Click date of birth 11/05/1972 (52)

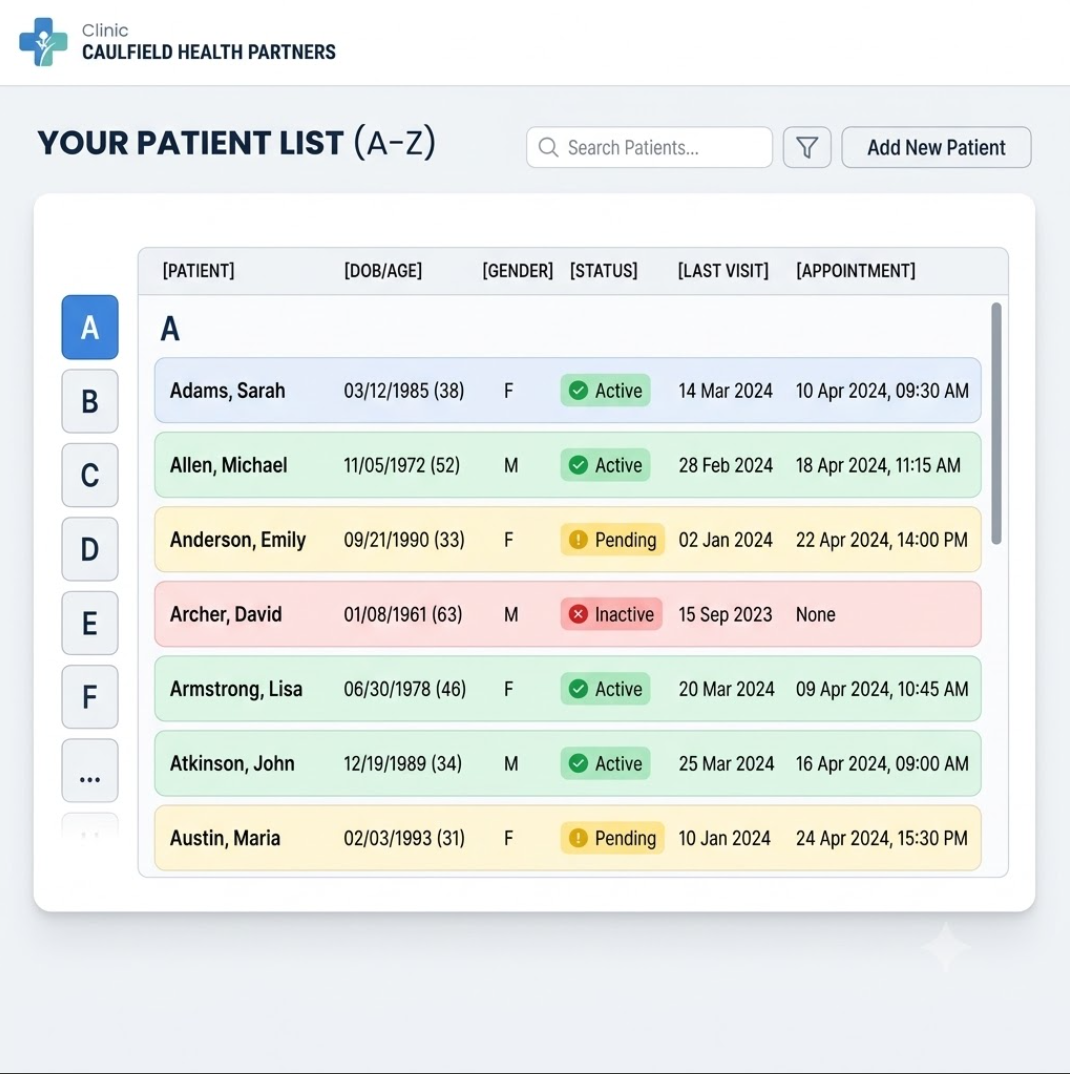(401, 466)
